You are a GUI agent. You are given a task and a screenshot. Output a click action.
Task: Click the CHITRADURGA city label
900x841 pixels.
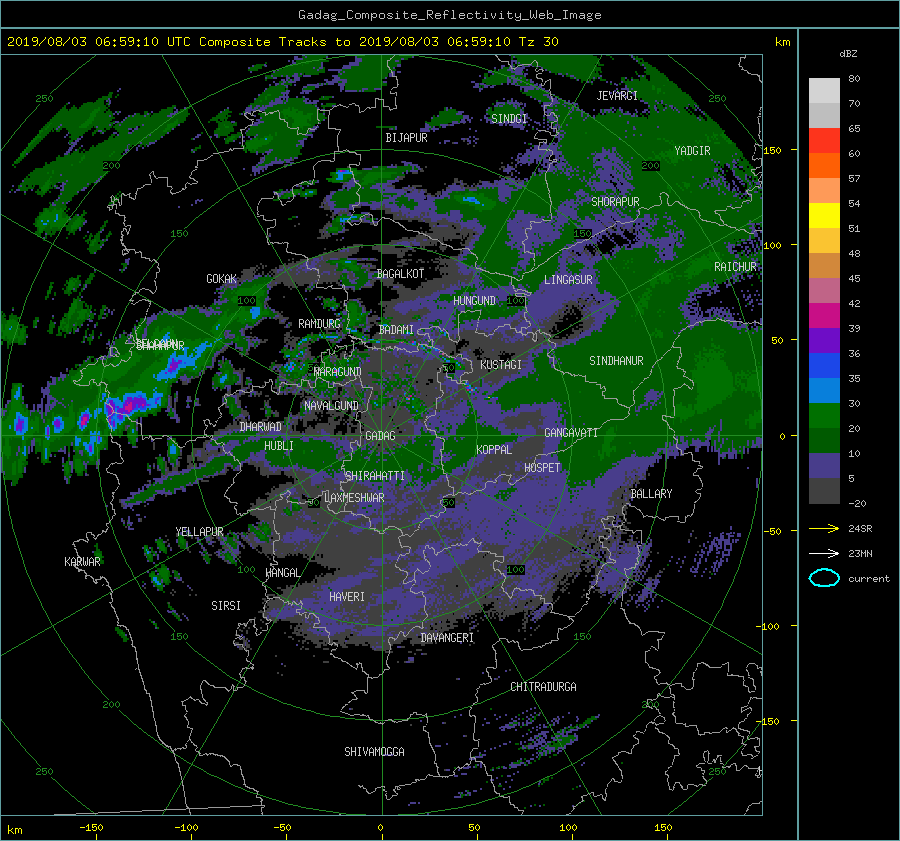(544, 687)
